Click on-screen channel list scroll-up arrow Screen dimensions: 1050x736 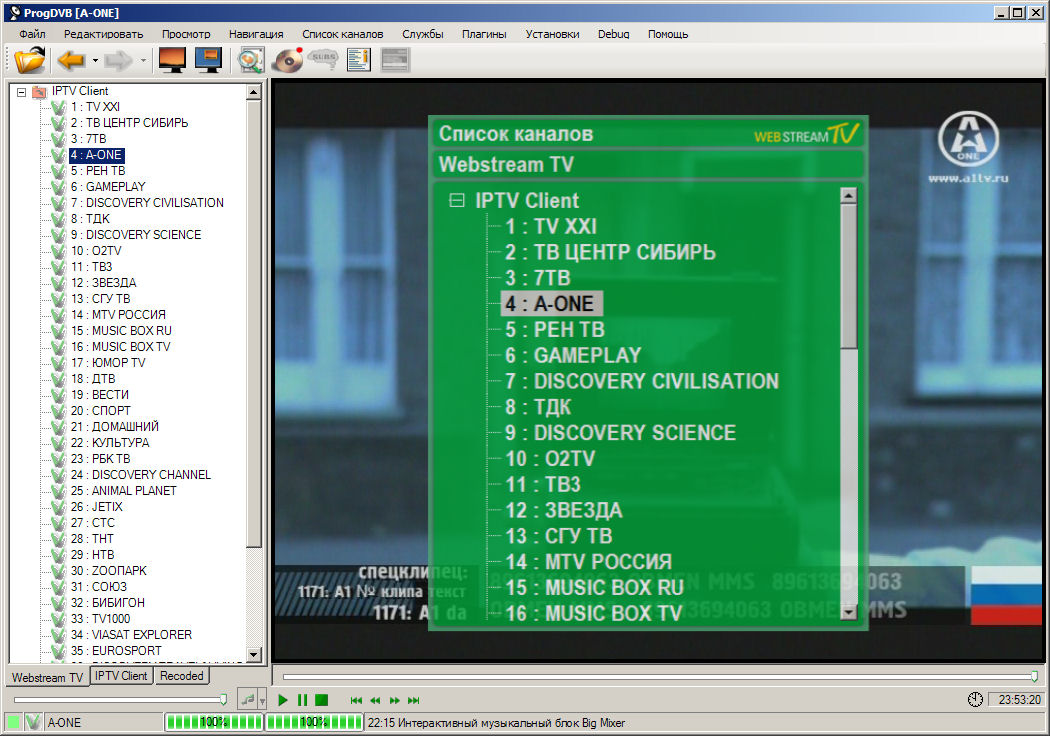pyautogui.click(x=848, y=196)
